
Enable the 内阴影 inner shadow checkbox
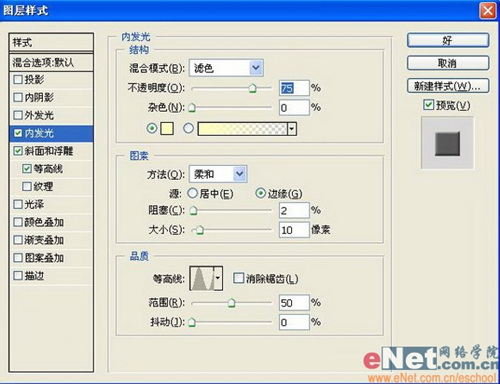click(18, 97)
